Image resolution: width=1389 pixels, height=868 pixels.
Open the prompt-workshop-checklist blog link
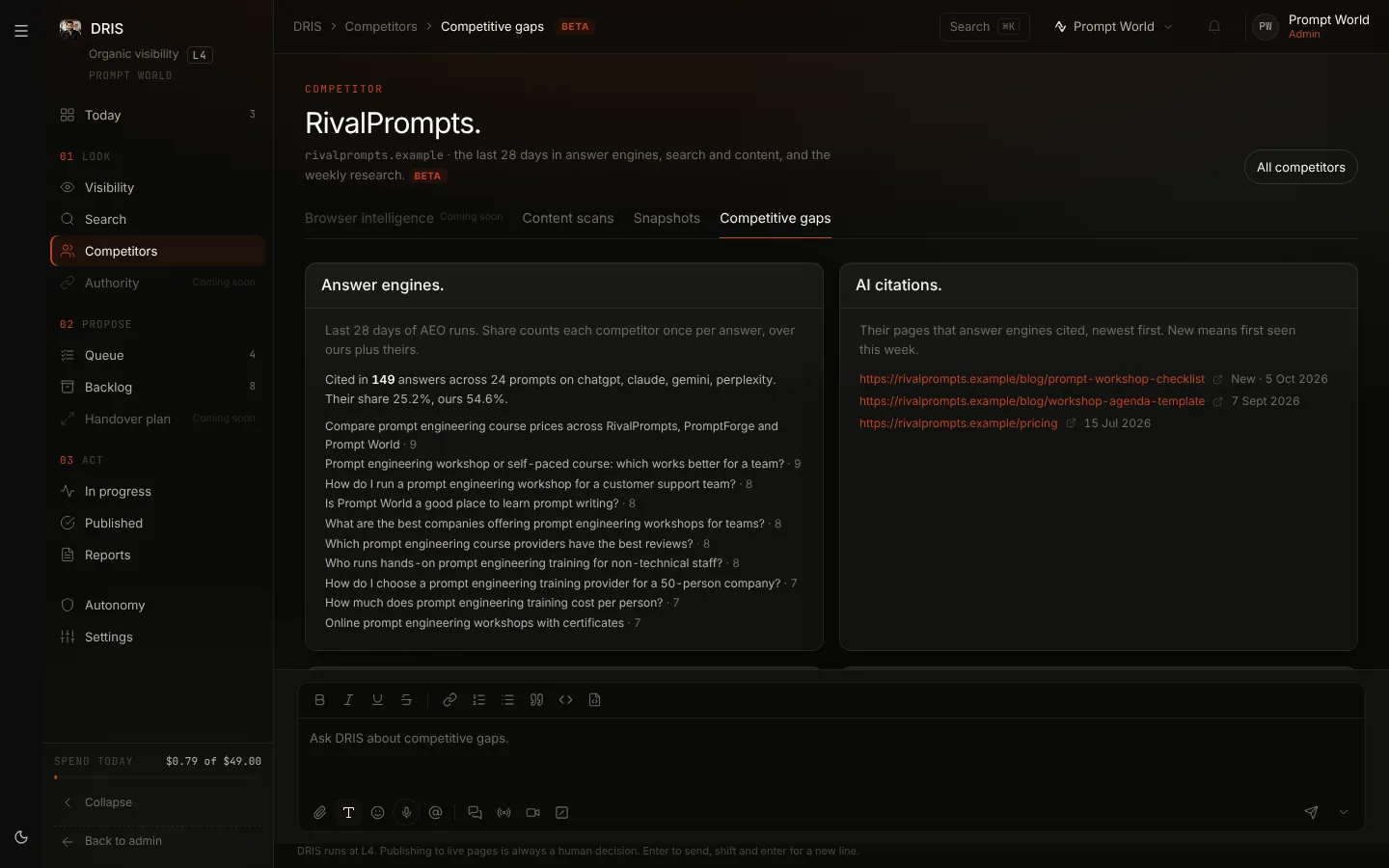1032,379
